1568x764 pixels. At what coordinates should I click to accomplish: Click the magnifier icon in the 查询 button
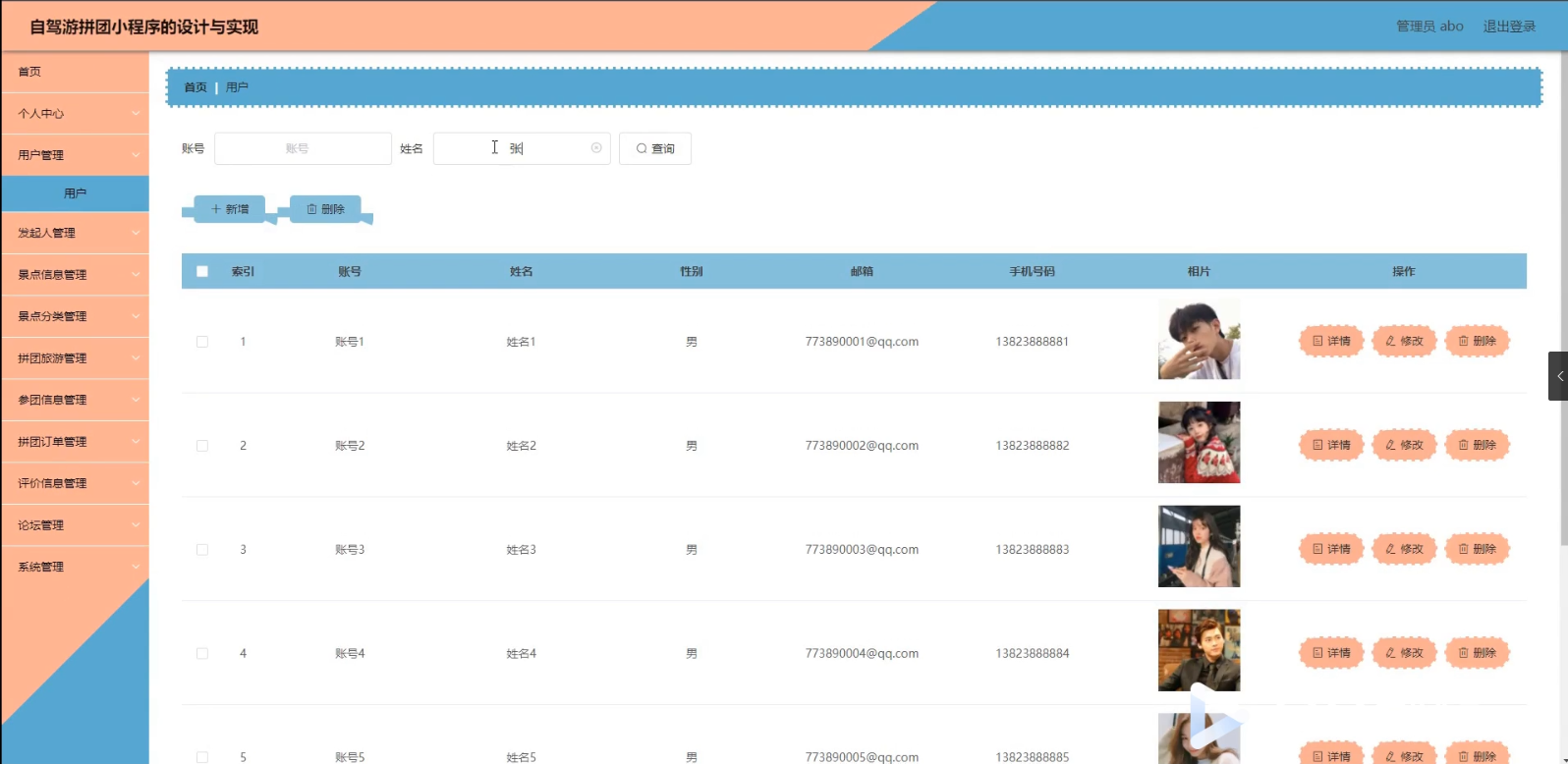[x=642, y=149]
